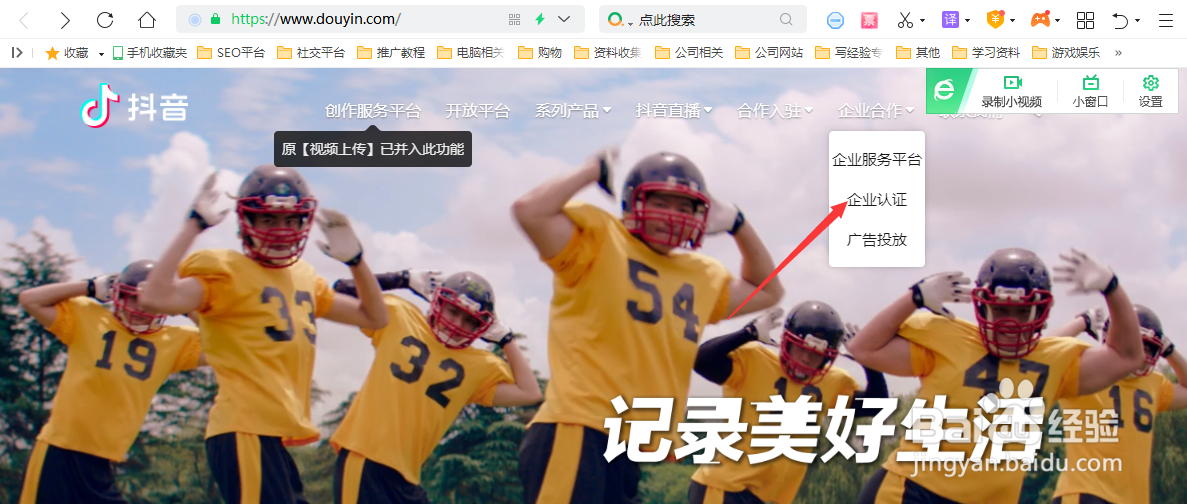Click the search box labeled 点此搜索
Screen dimensions: 1187x504
[704, 20]
